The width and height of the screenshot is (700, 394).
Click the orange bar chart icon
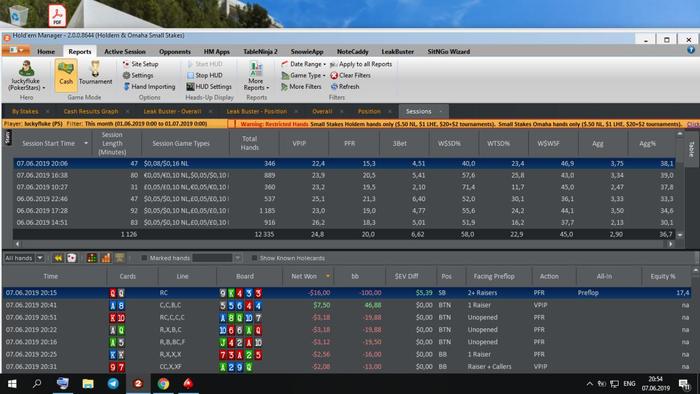pos(106,258)
